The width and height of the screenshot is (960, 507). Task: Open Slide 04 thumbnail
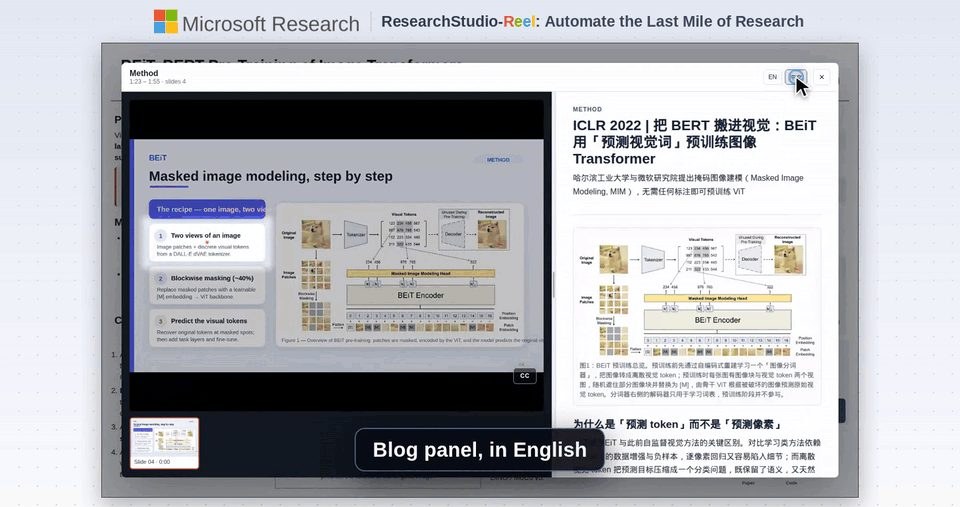[x=165, y=443]
